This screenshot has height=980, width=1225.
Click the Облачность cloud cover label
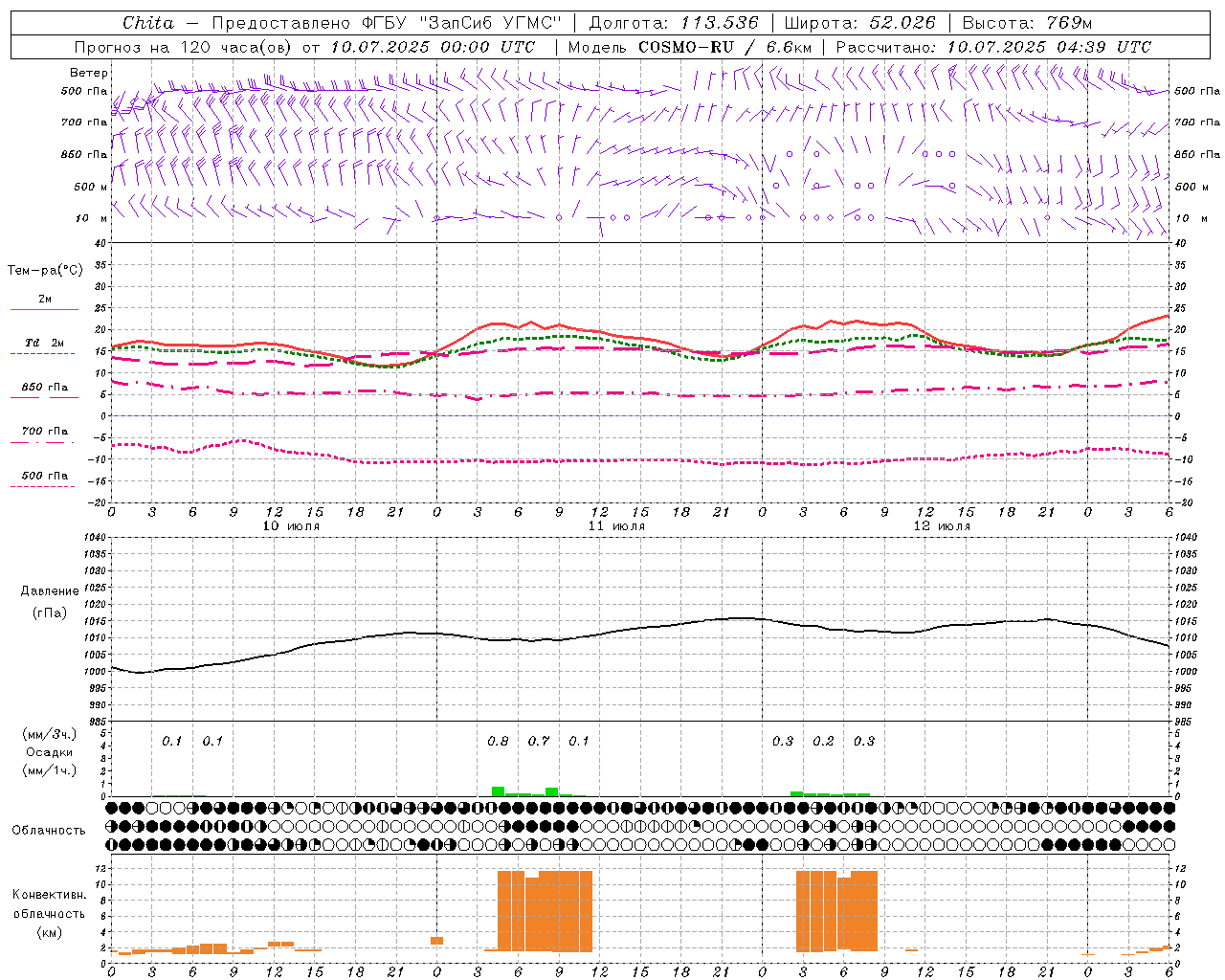pos(49,830)
